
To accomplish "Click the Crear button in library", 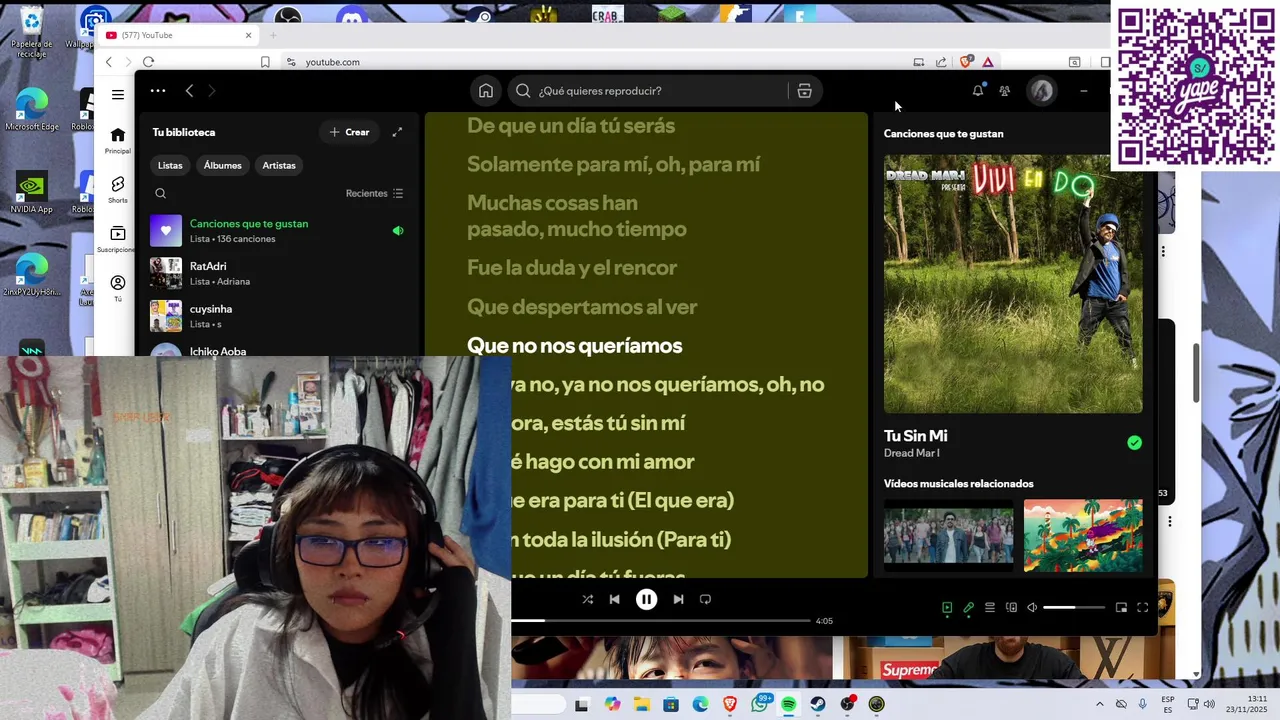I will point(350,132).
